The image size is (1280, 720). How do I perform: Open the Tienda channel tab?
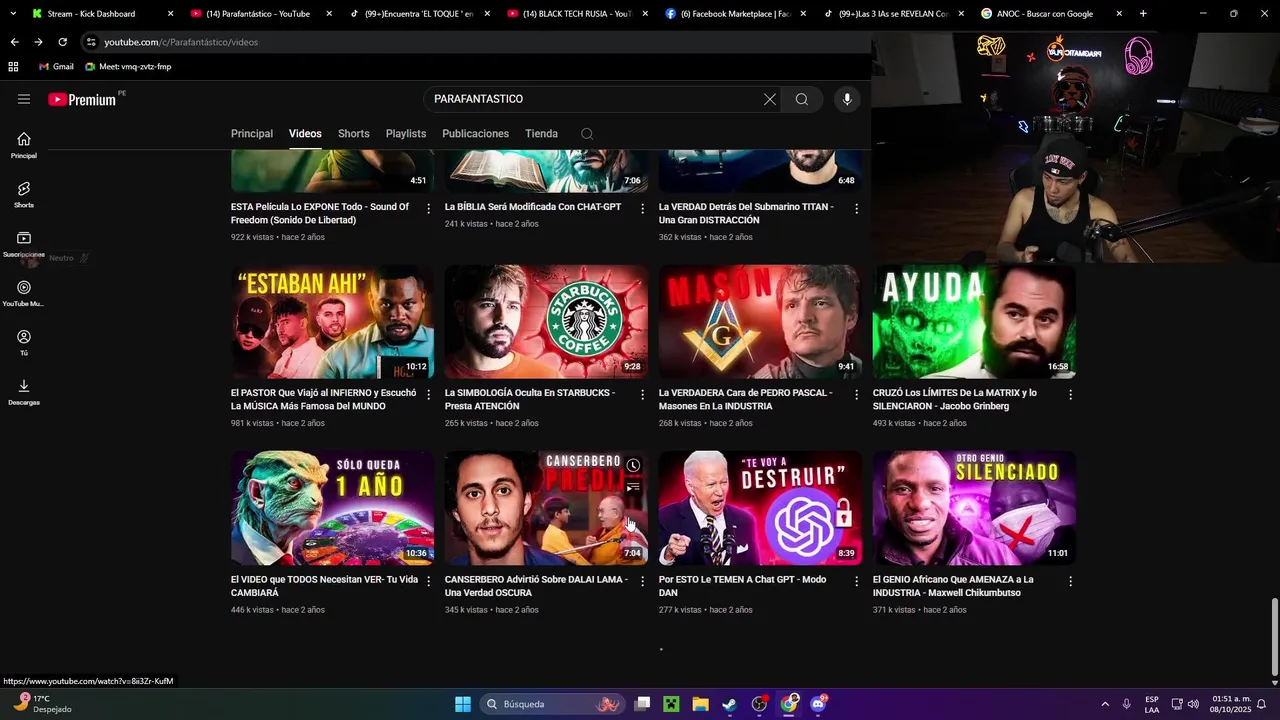(541, 134)
